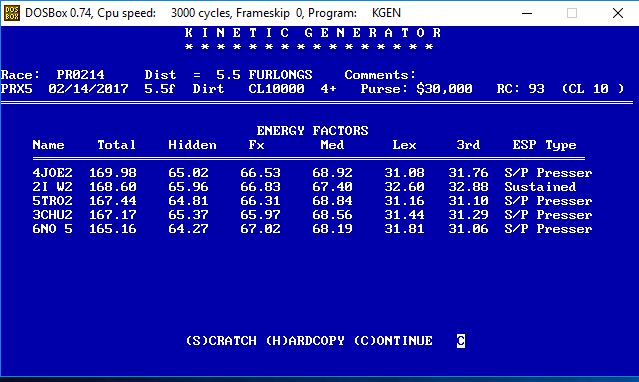Click the date 02/14/2017
639x382 pixels.
tap(88, 88)
